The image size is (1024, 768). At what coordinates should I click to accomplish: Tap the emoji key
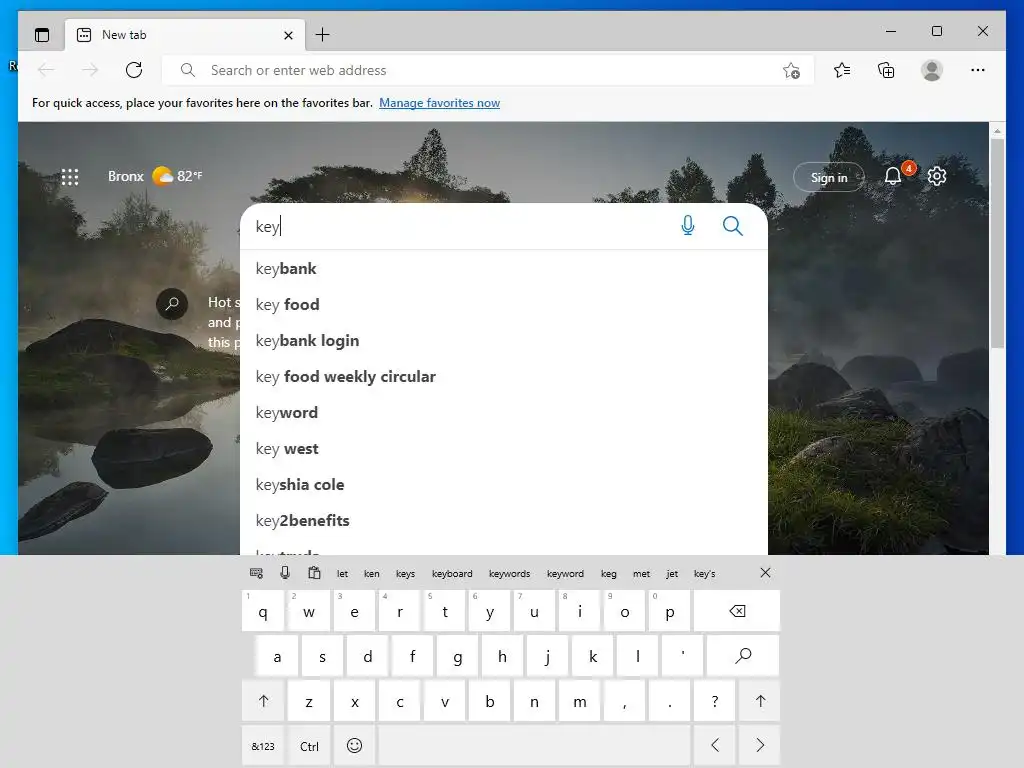354,745
